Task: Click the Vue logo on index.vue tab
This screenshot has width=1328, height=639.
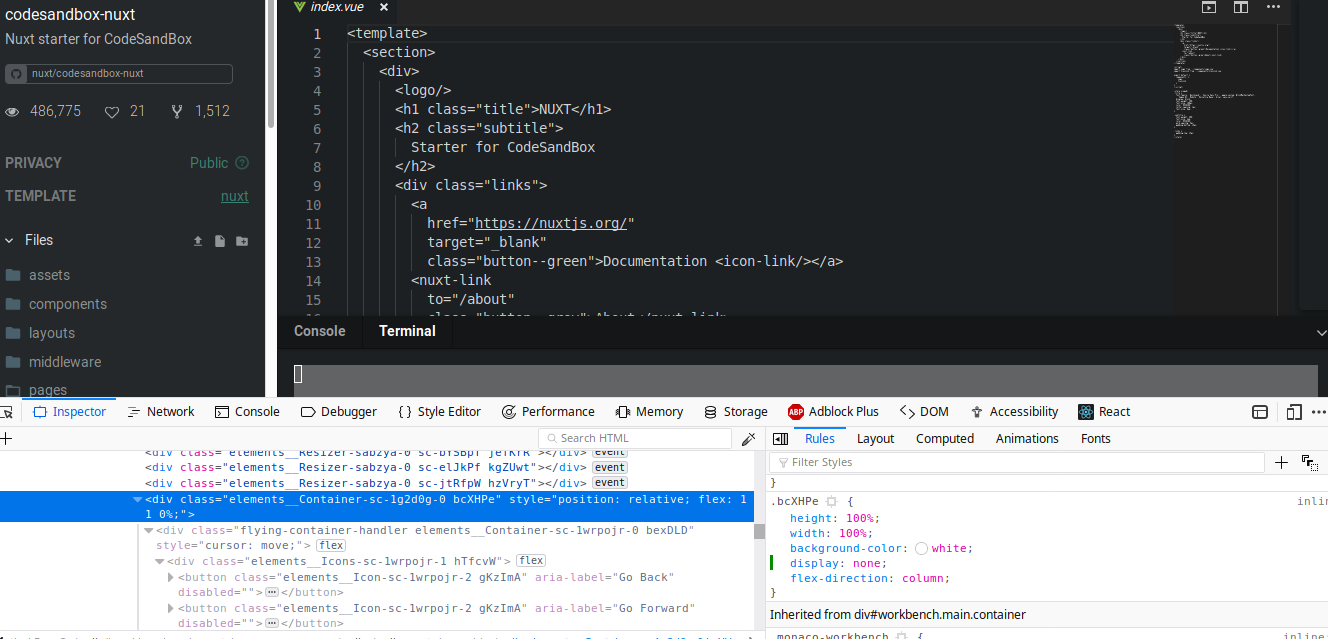Action: pos(299,6)
